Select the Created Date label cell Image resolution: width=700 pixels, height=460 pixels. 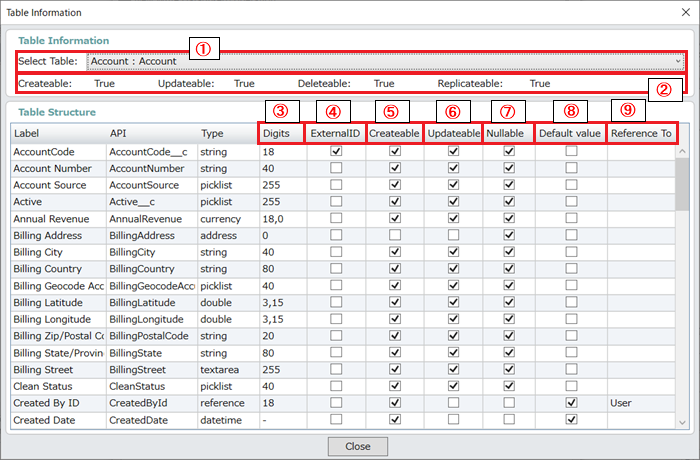pyautogui.click(x=58, y=420)
